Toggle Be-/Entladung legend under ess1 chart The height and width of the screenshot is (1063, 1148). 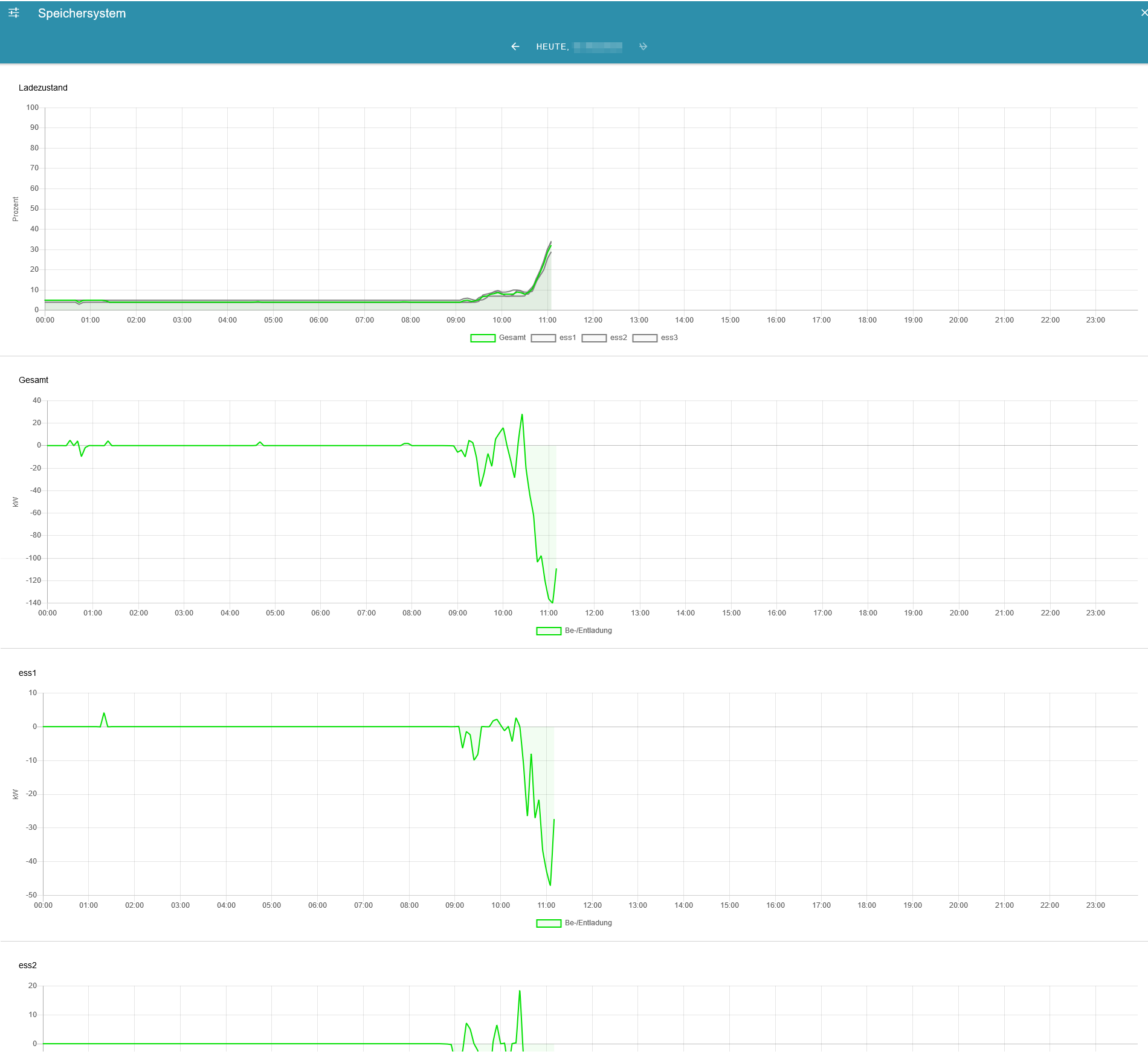pyautogui.click(x=574, y=923)
